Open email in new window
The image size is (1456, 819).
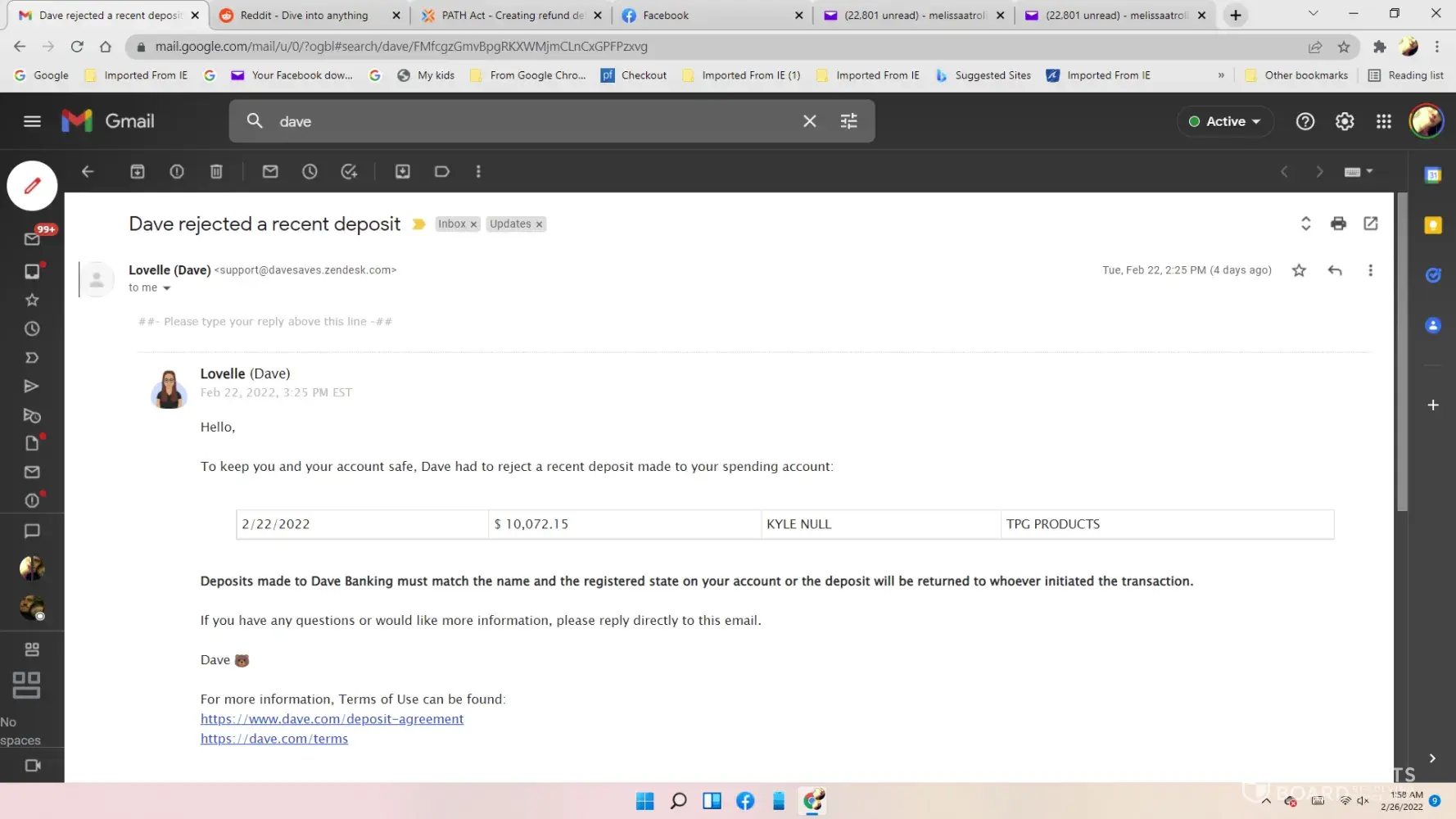point(1370,224)
